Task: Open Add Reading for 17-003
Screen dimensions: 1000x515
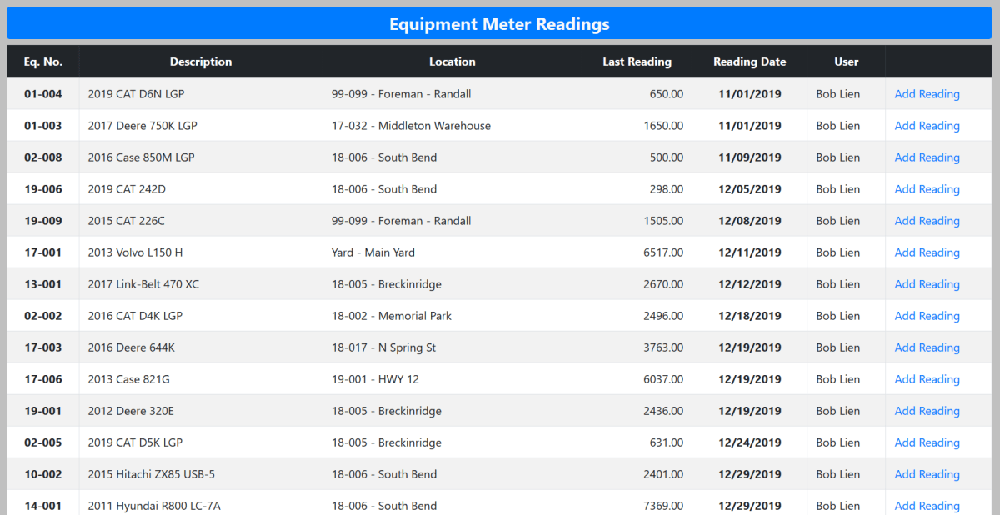Action: tap(927, 347)
